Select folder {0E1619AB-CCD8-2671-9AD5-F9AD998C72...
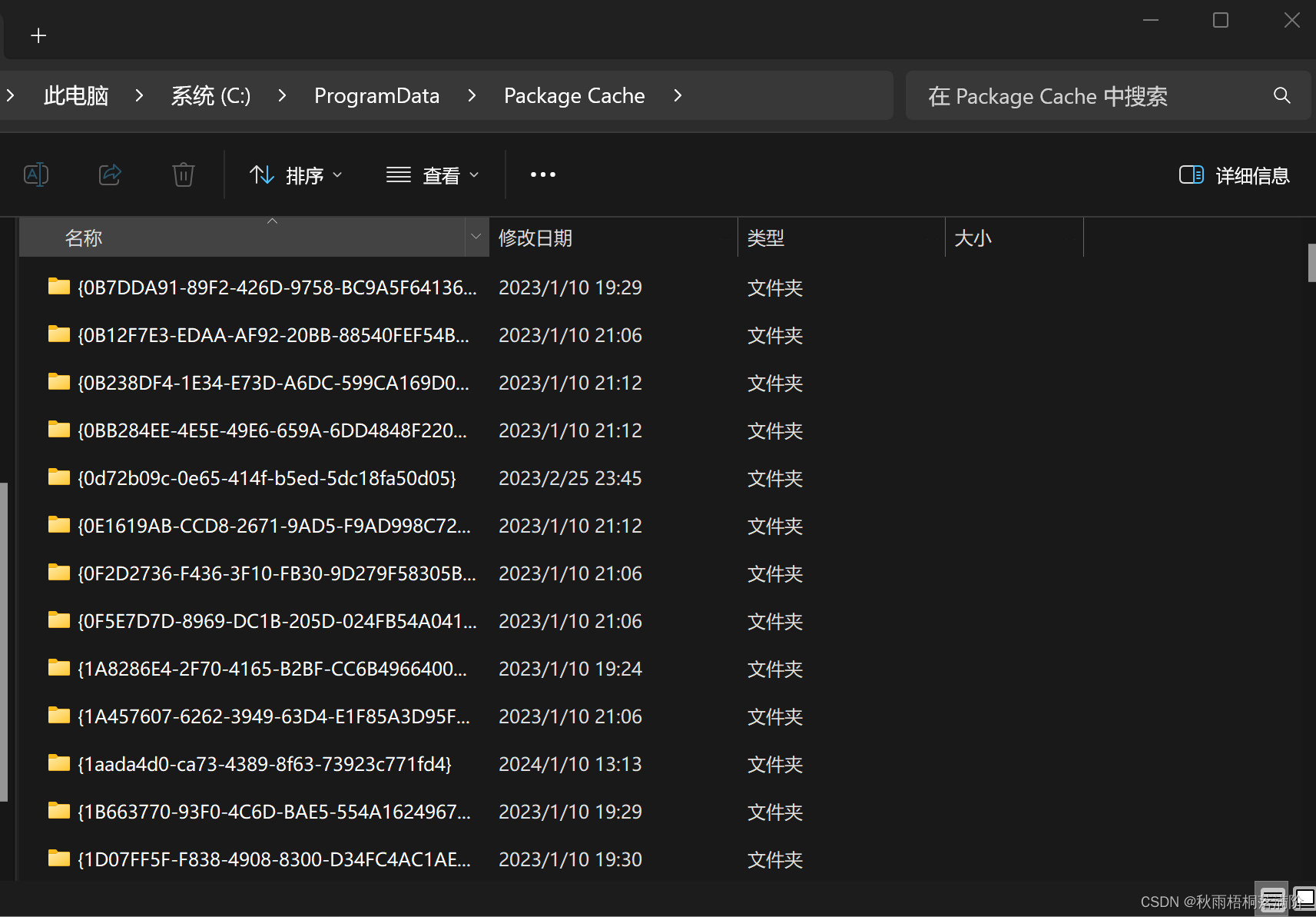 coord(274,526)
